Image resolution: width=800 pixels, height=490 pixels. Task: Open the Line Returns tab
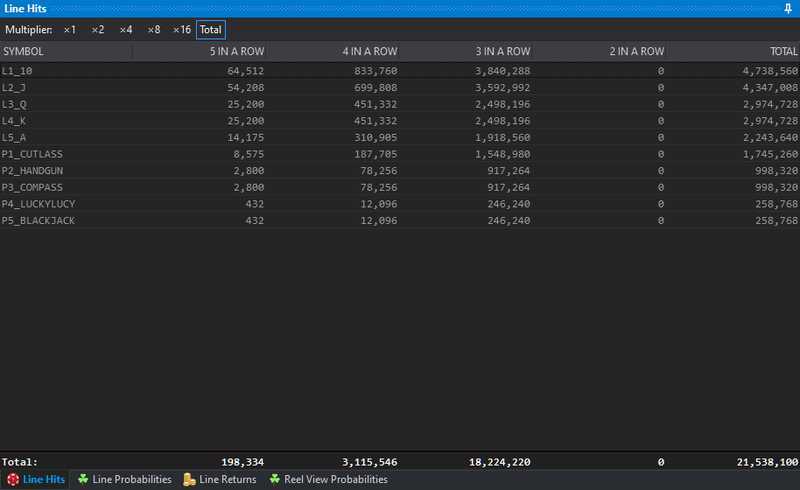click(220, 479)
